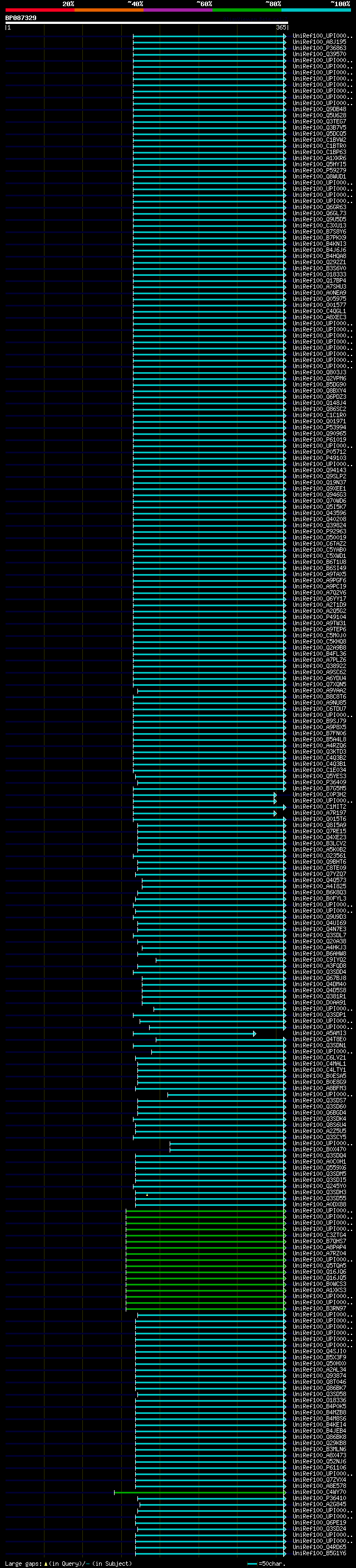
Task: Click UniRef100_P59279 entry
Action: point(319,171)
